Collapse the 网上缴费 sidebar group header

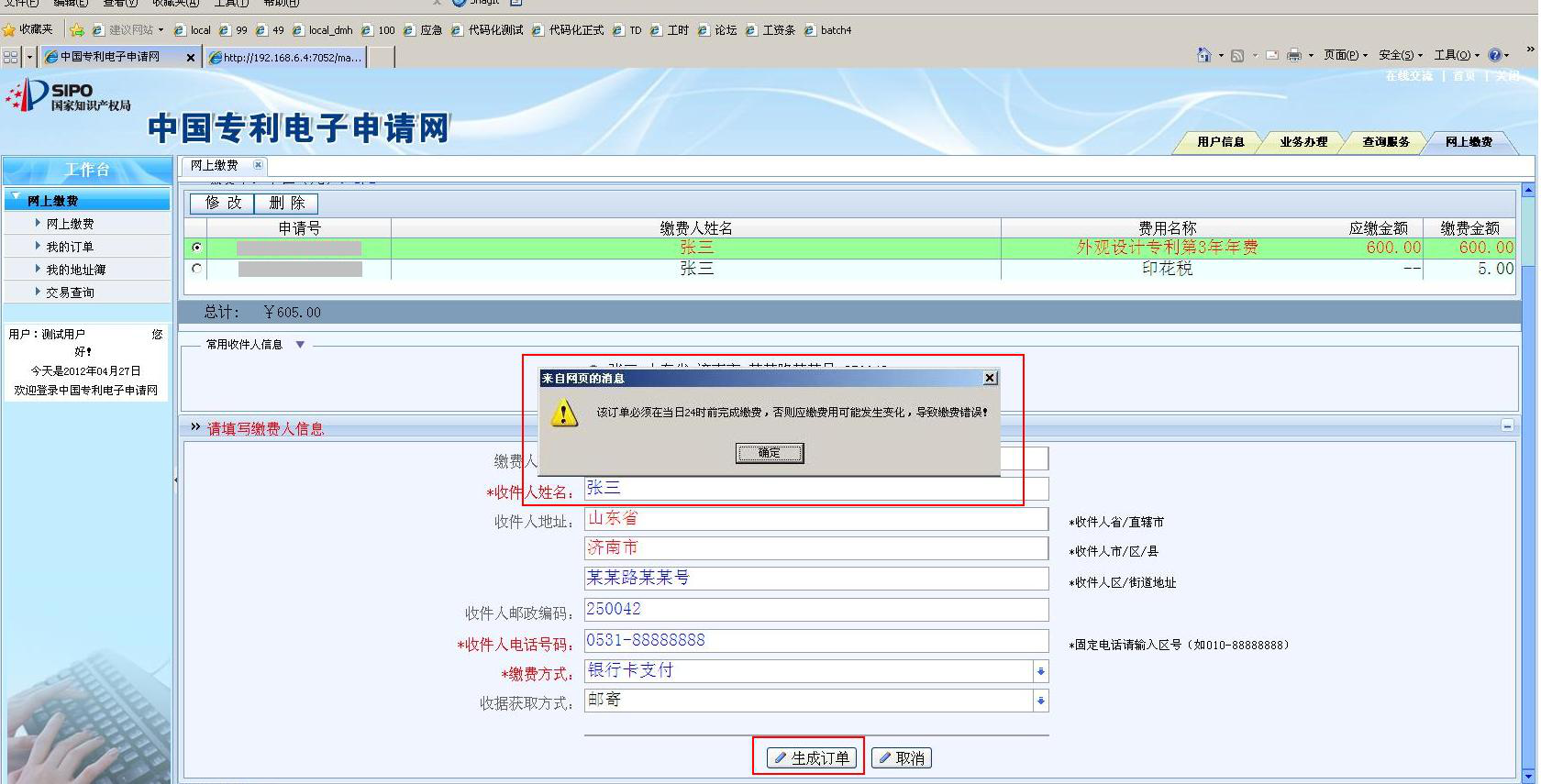tap(86, 200)
